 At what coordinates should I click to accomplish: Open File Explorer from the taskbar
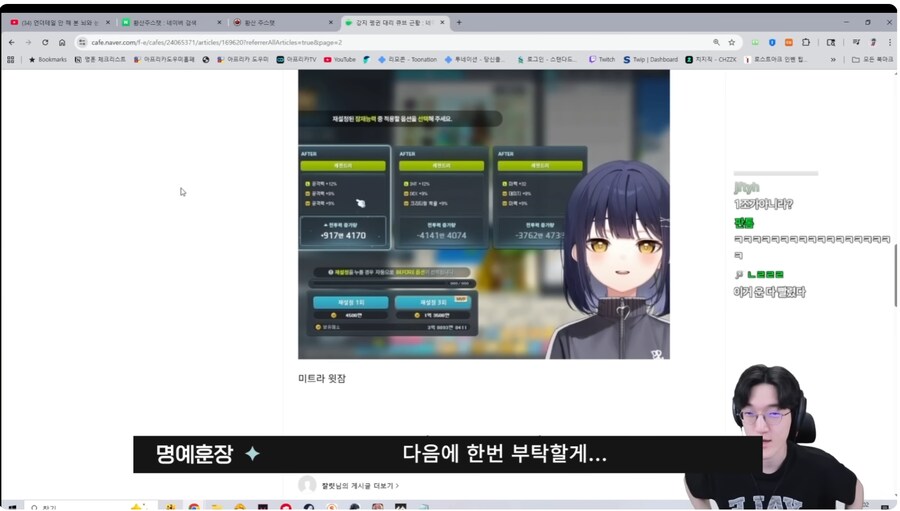coord(216,507)
